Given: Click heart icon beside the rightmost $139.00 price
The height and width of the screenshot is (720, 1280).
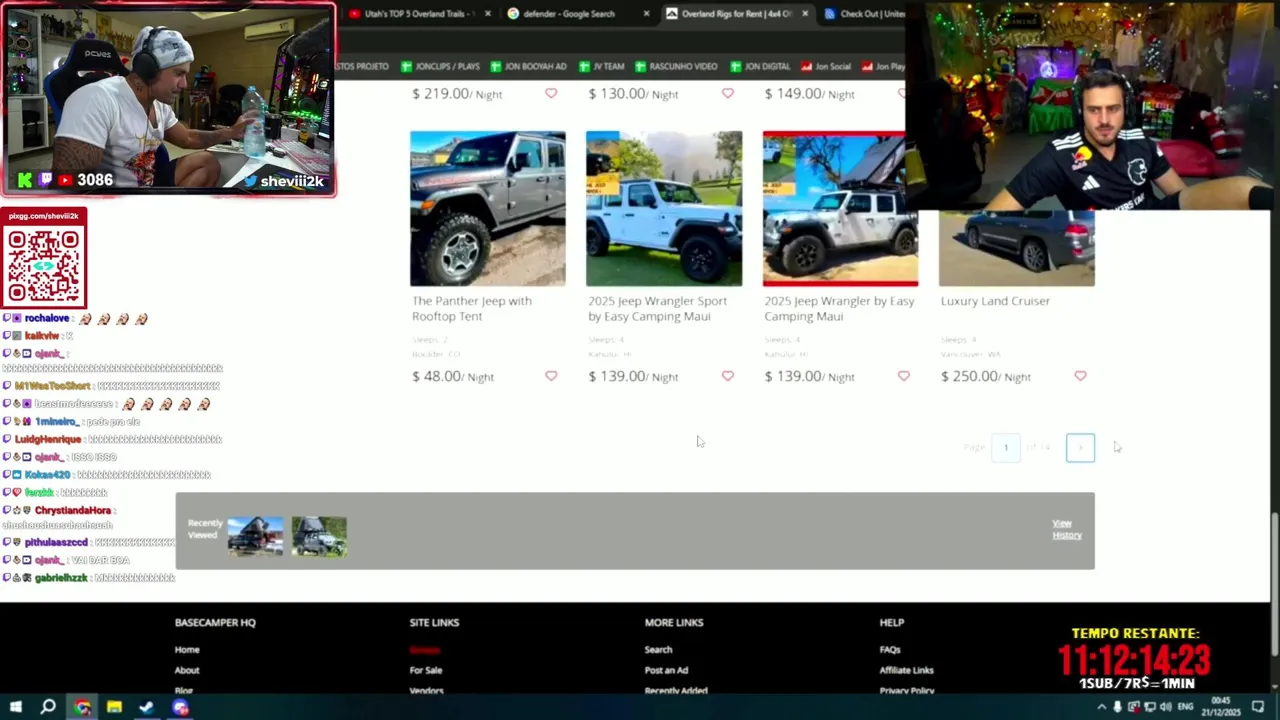Looking at the screenshot, I should (903, 376).
